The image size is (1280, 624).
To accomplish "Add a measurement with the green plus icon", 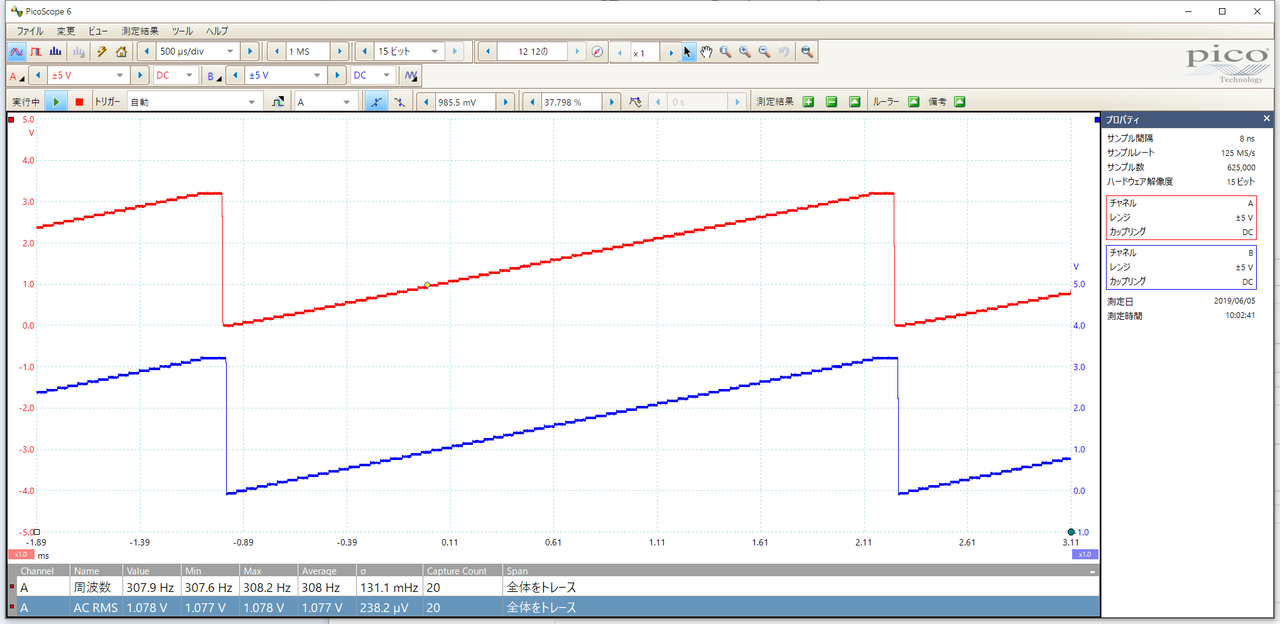I will [x=807, y=102].
